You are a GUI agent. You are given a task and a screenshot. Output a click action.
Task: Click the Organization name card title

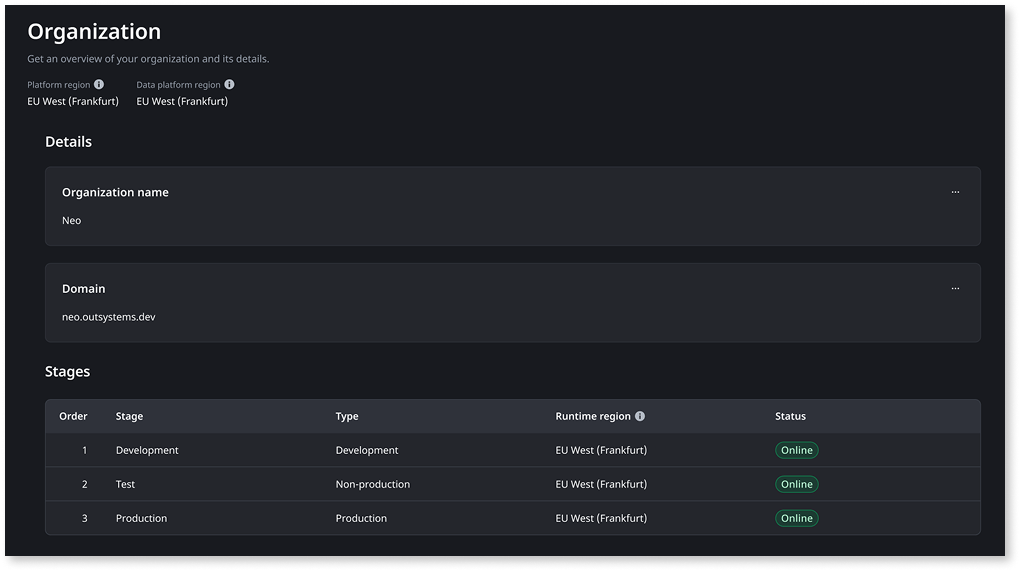pos(115,192)
